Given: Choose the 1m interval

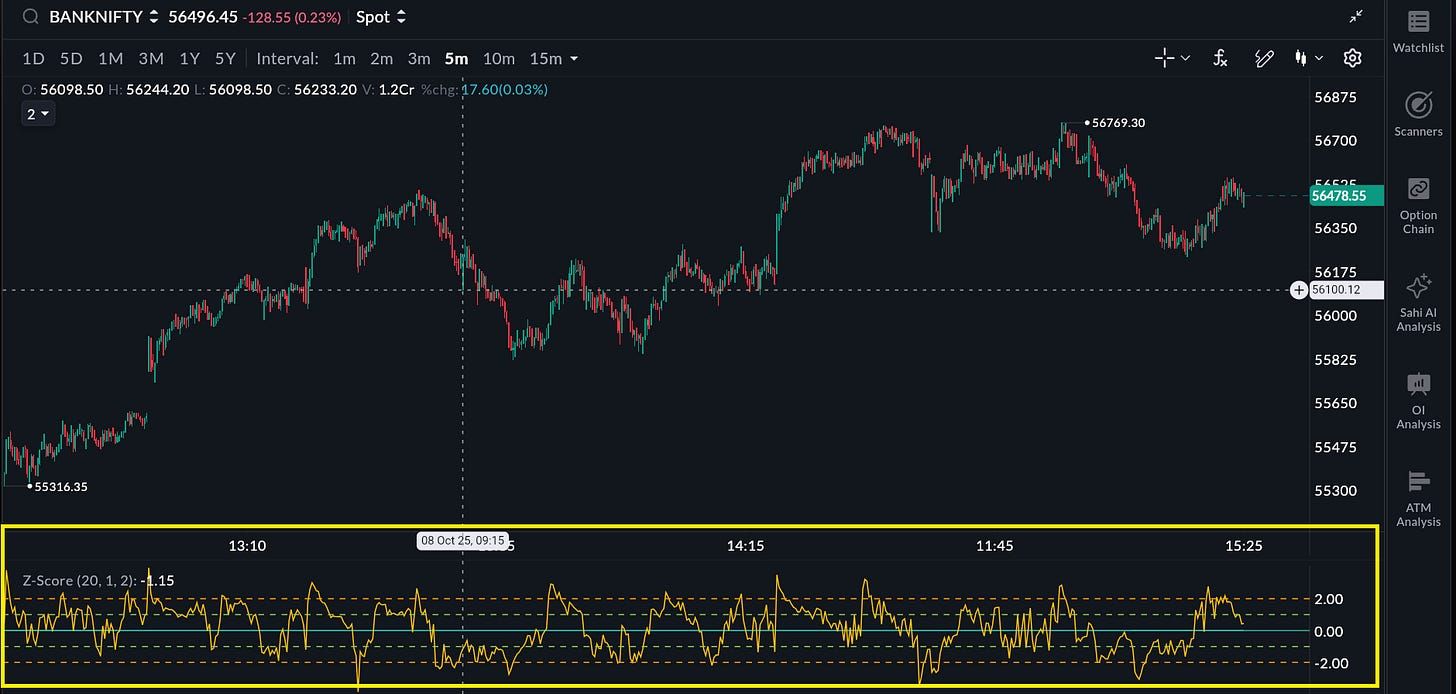Looking at the screenshot, I should point(344,59).
